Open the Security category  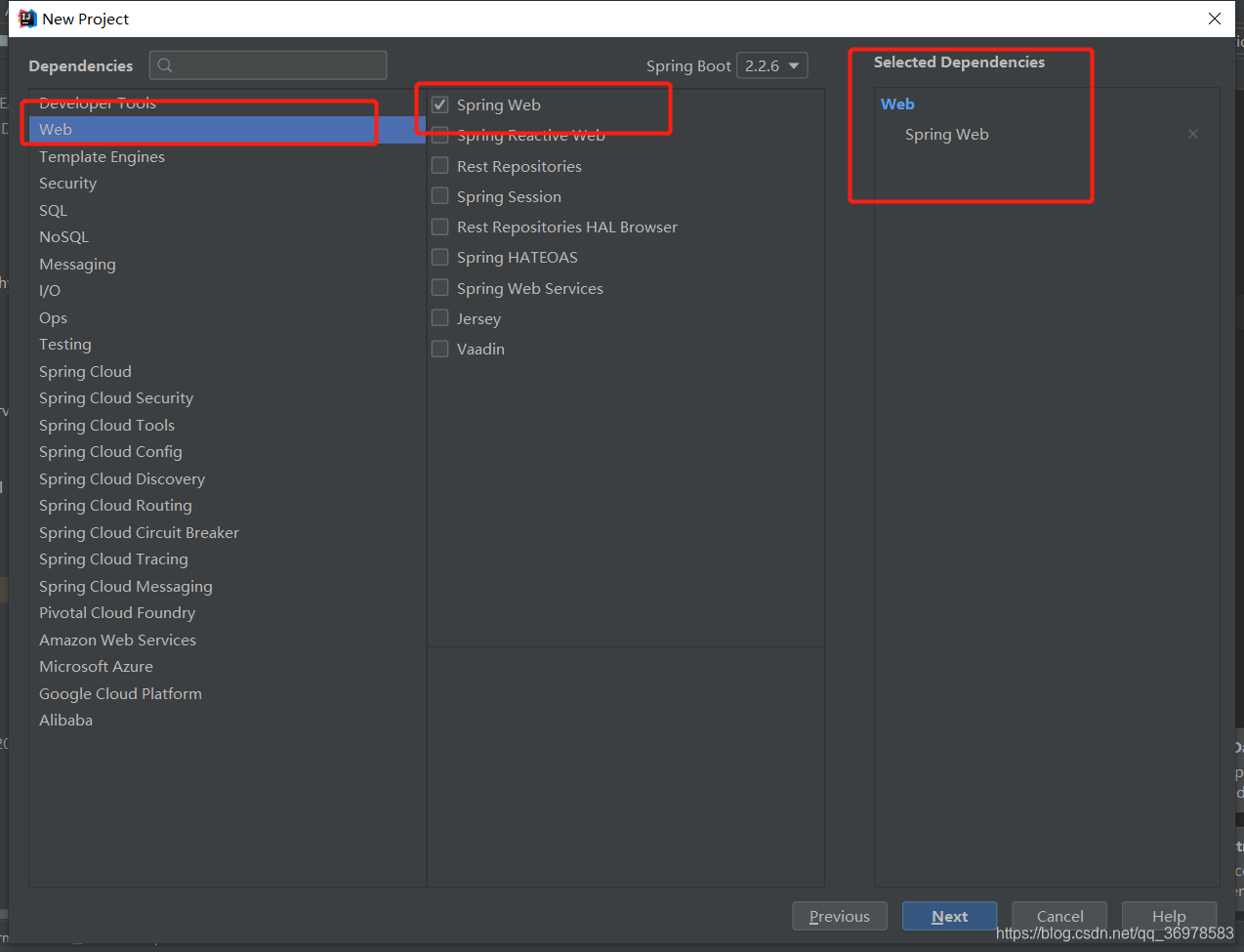tap(228, 184)
